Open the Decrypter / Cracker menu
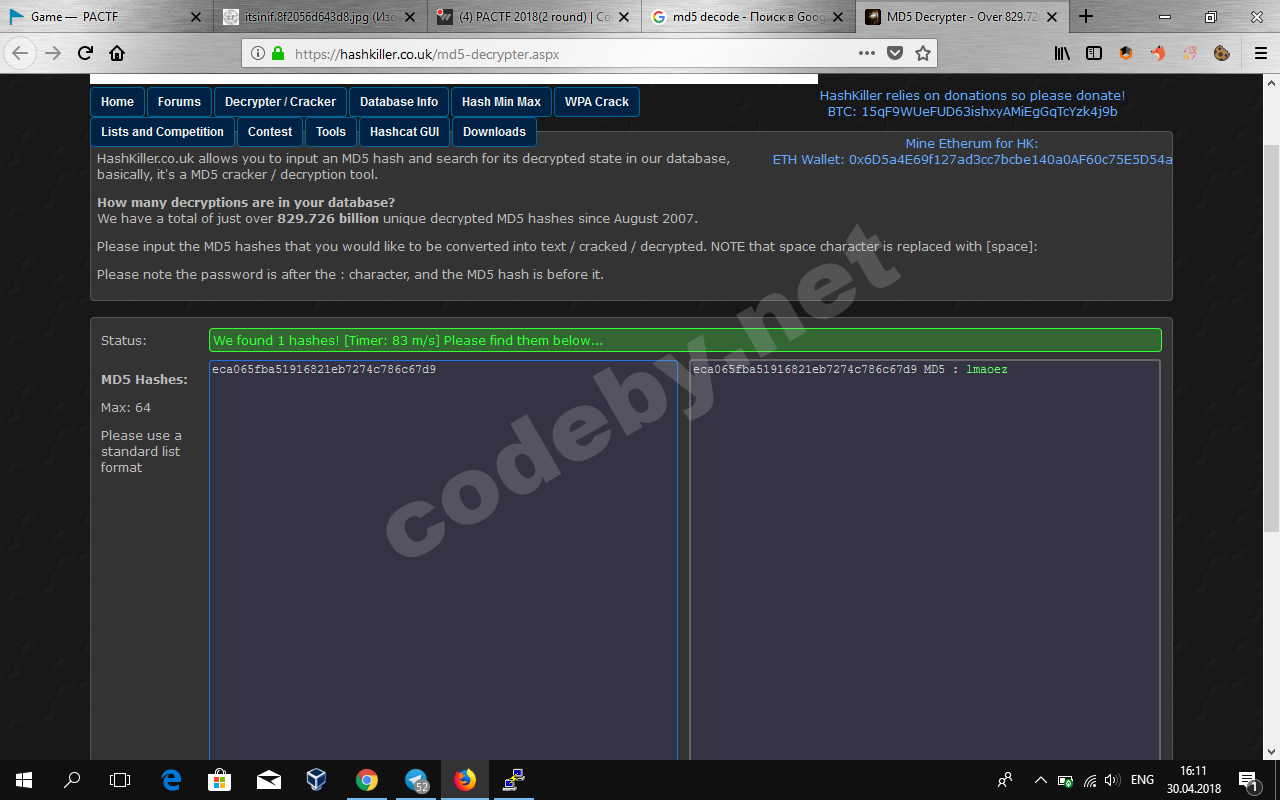The width and height of the screenshot is (1280, 800). tap(280, 102)
